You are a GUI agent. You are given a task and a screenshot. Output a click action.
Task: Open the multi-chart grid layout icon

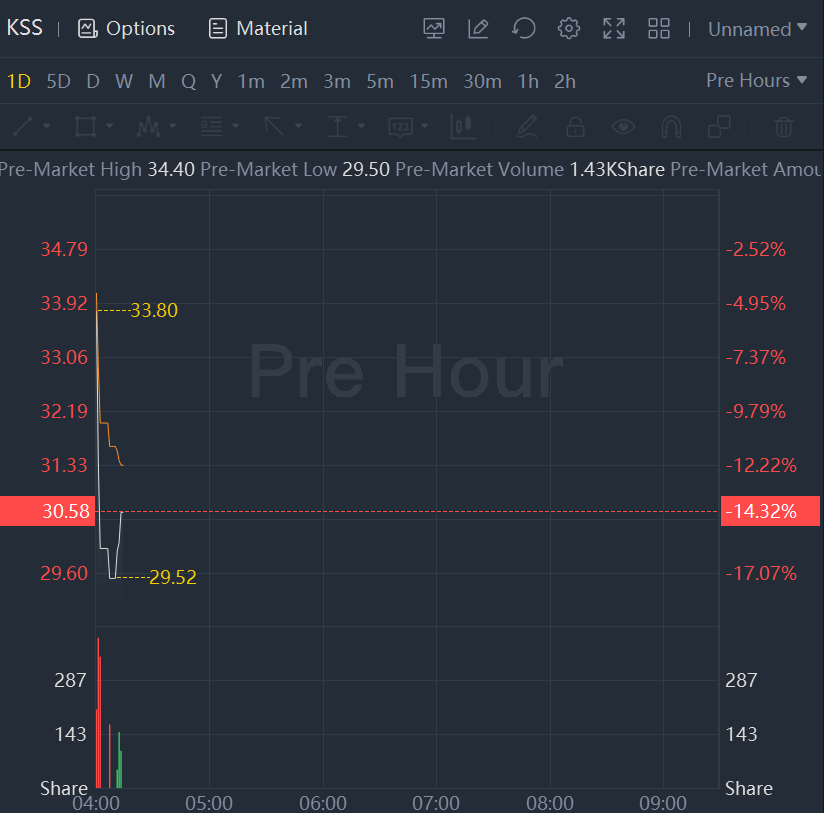pos(659,29)
